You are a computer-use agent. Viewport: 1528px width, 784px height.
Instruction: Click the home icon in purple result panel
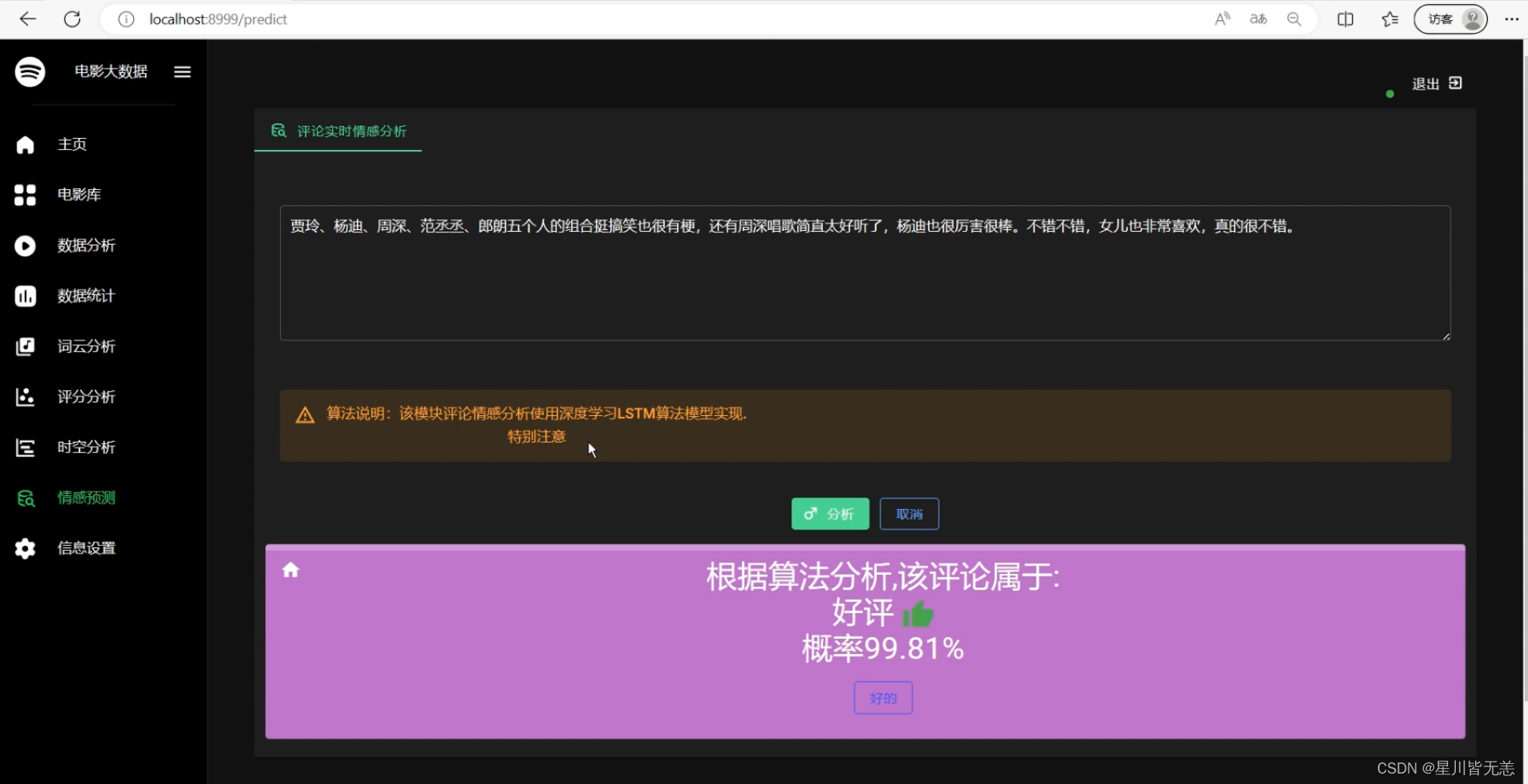pyautogui.click(x=290, y=570)
